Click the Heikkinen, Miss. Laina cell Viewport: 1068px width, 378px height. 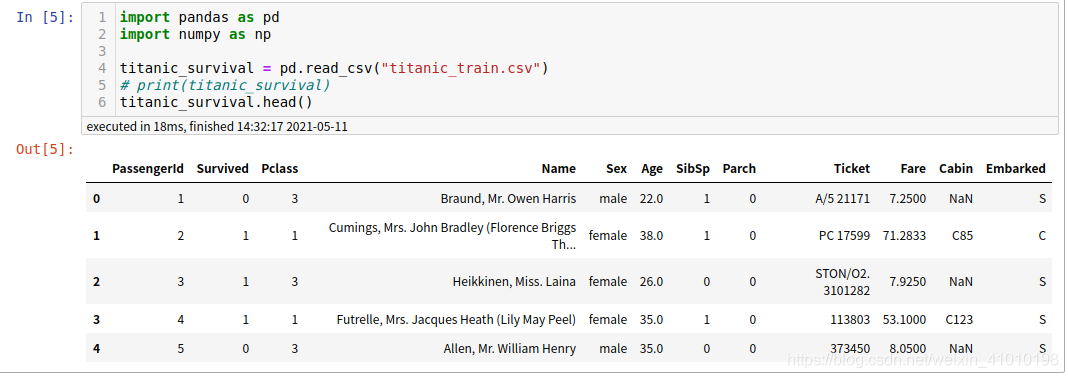coord(514,281)
